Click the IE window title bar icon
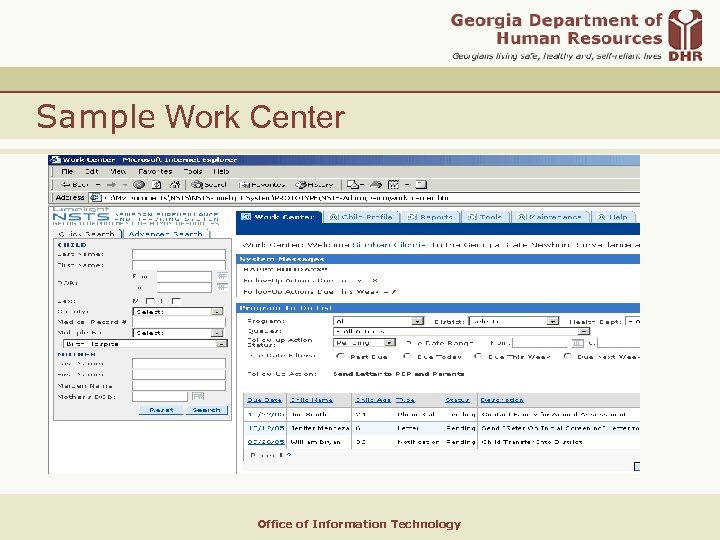The width and height of the screenshot is (720, 540). (x=55, y=160)
